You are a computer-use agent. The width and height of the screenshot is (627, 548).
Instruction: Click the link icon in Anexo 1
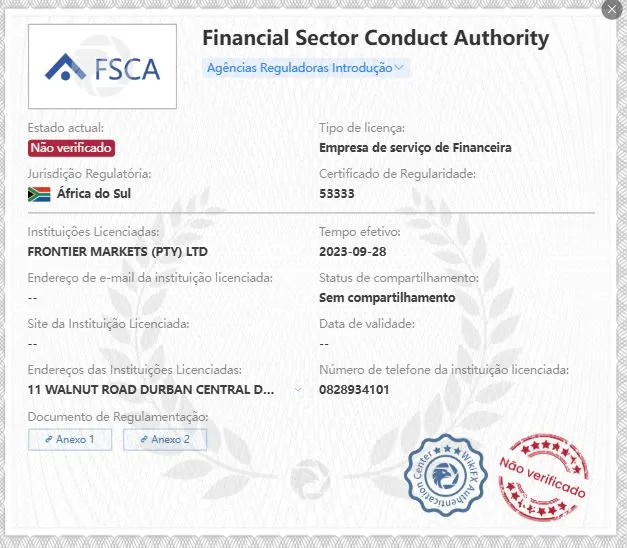click(x=49, y=439)
